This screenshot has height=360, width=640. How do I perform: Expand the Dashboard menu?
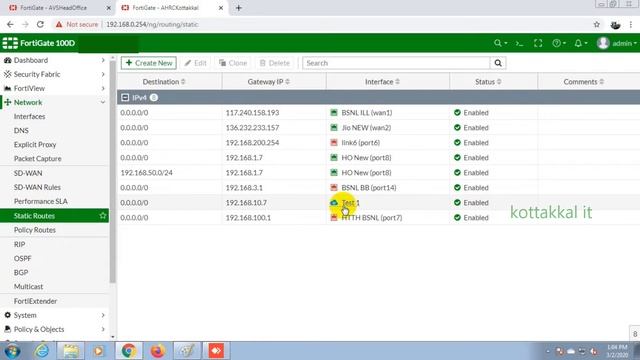point(55,60)
